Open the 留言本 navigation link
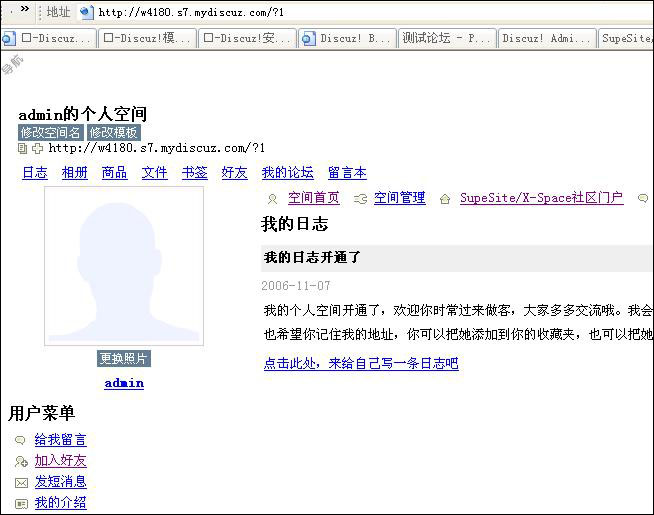The width and height of the screenshot is (654, 515). tap(347, 173)
